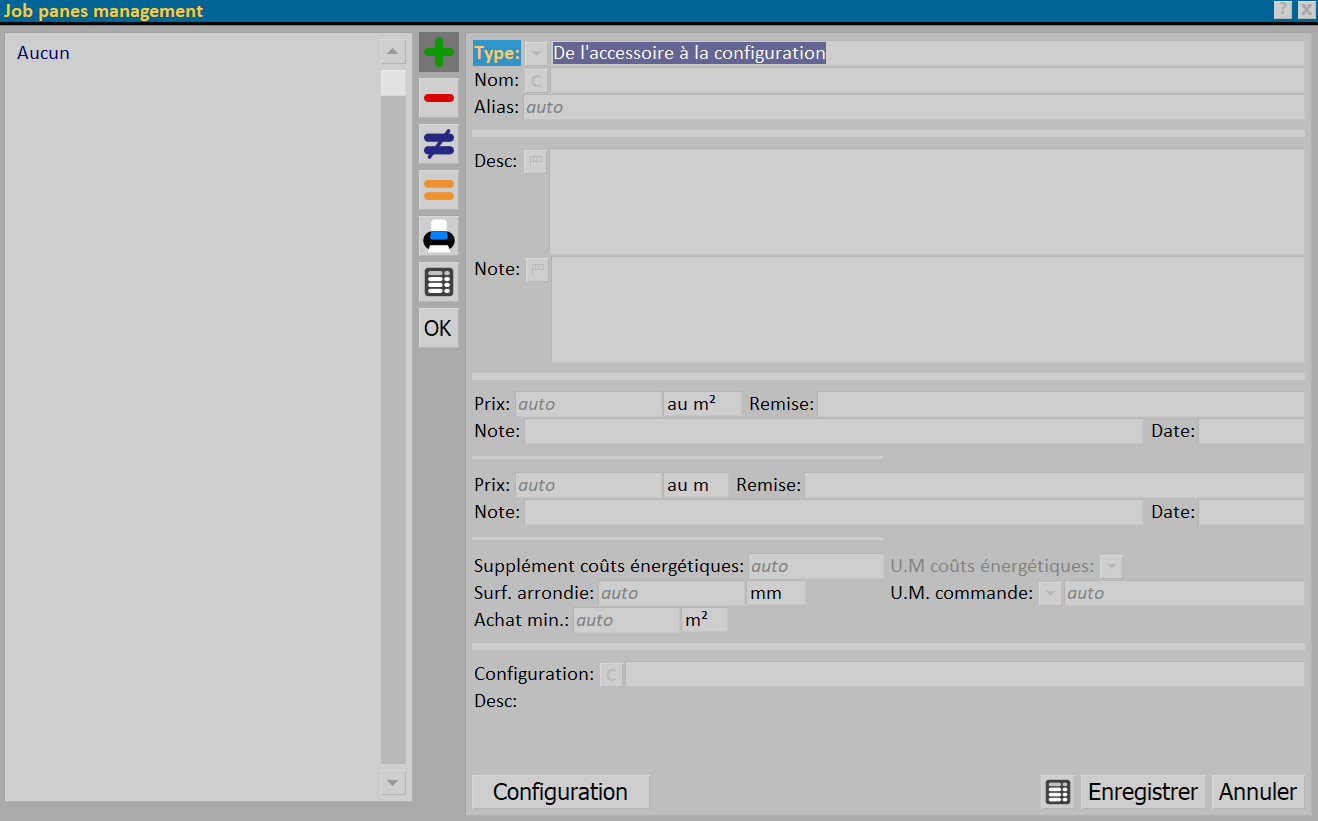Click the Configuration button at bottom
Viewport: 1318px width, 821px height.
pyautogui.click(x=560, y=792)
